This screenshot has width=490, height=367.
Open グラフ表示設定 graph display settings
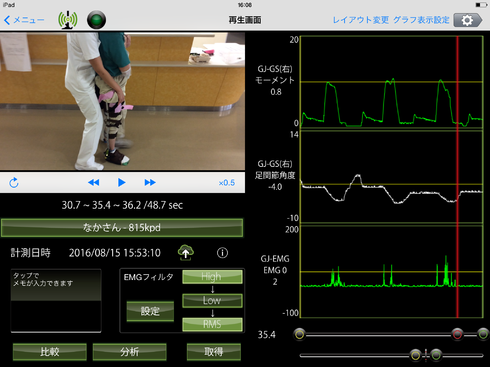pyautogui.click(x=421, y=20)
